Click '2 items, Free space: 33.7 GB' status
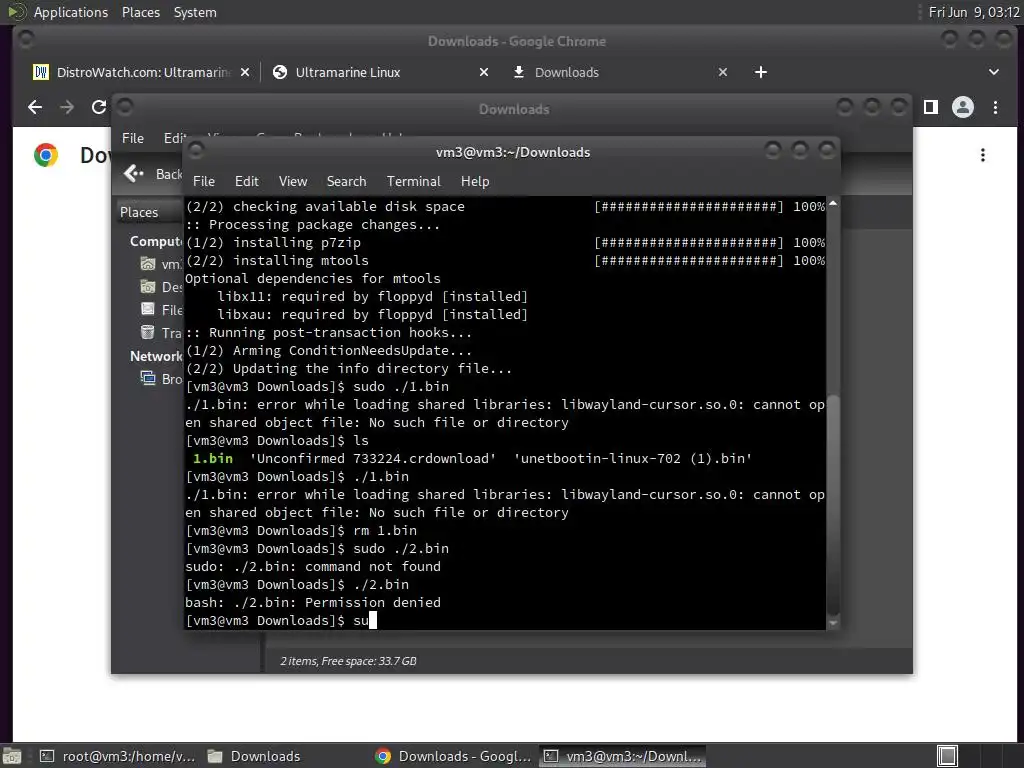Viewport: 1024px width, 768px height. pos(349,661)
